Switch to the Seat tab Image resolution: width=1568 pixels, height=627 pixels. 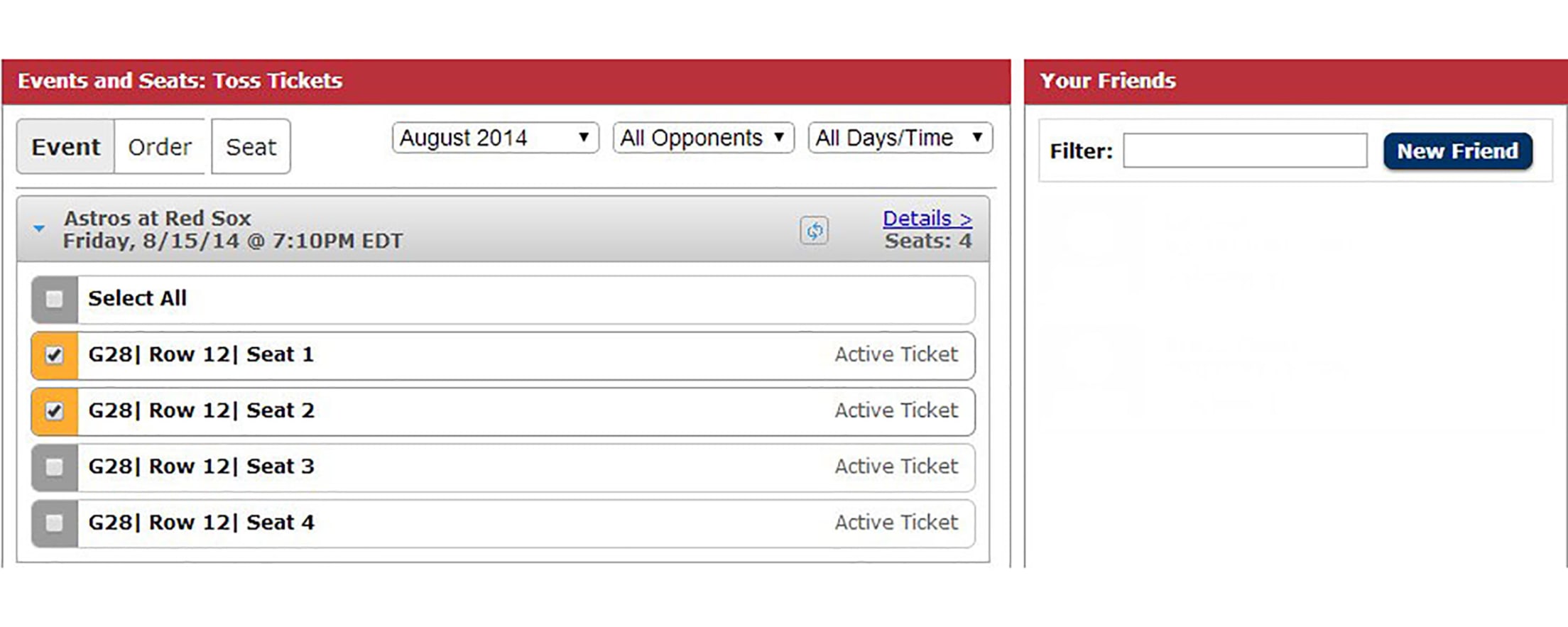(x=251, y=147)
